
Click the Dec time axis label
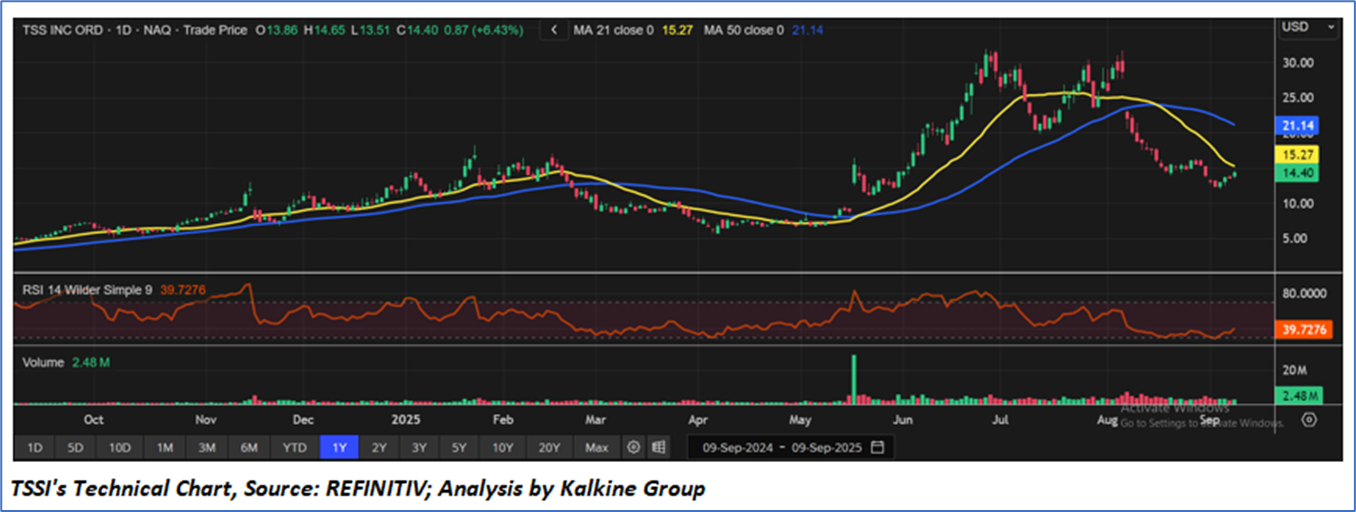pos(303,420)
